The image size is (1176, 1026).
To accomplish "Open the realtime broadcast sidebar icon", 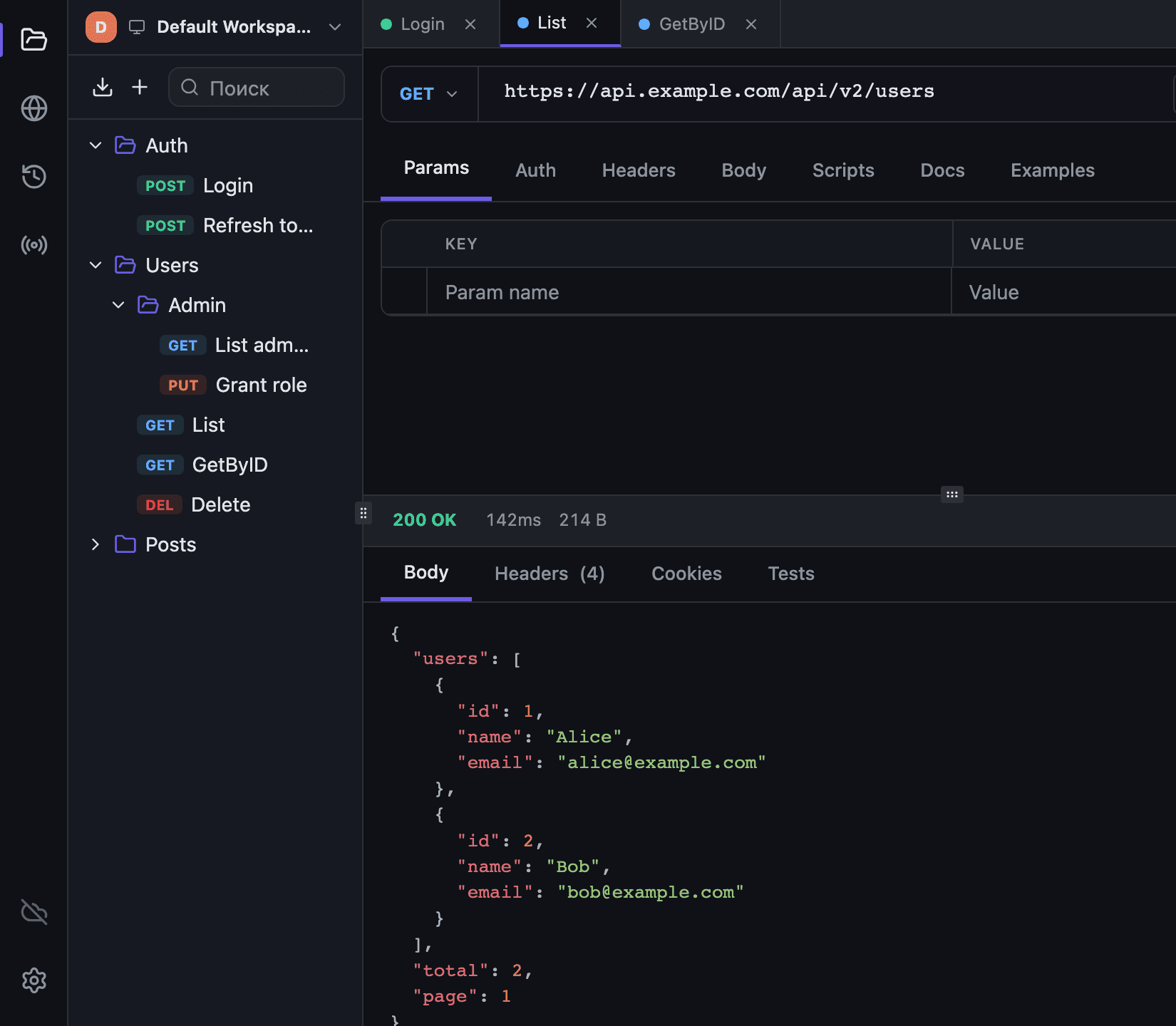I will pyautogui.click(x=33, y=245).
